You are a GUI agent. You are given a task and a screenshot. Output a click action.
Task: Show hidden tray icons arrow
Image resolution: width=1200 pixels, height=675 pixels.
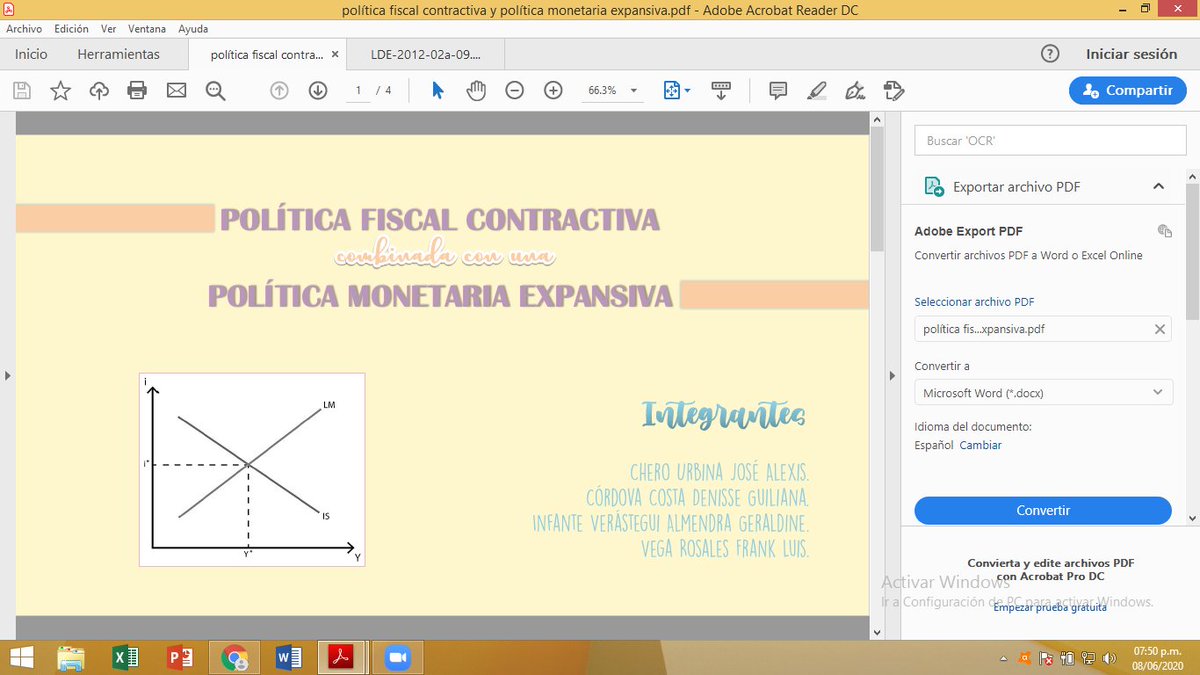click(1004, 658)
